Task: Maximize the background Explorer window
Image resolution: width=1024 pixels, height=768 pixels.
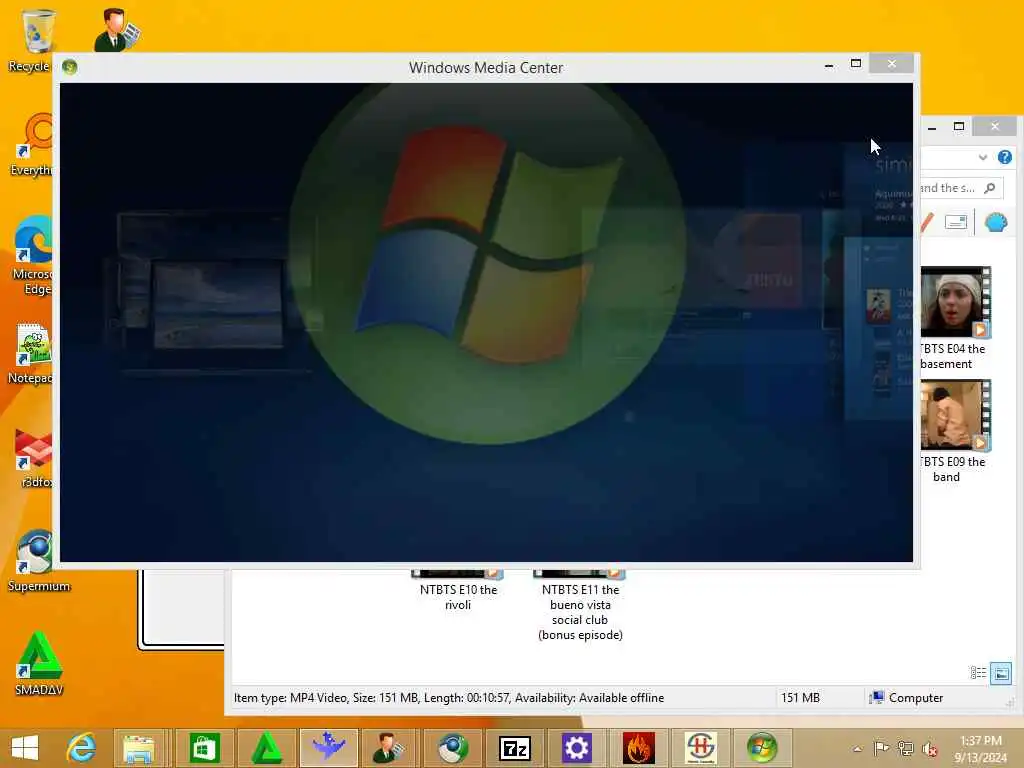Action: point(959,127)
